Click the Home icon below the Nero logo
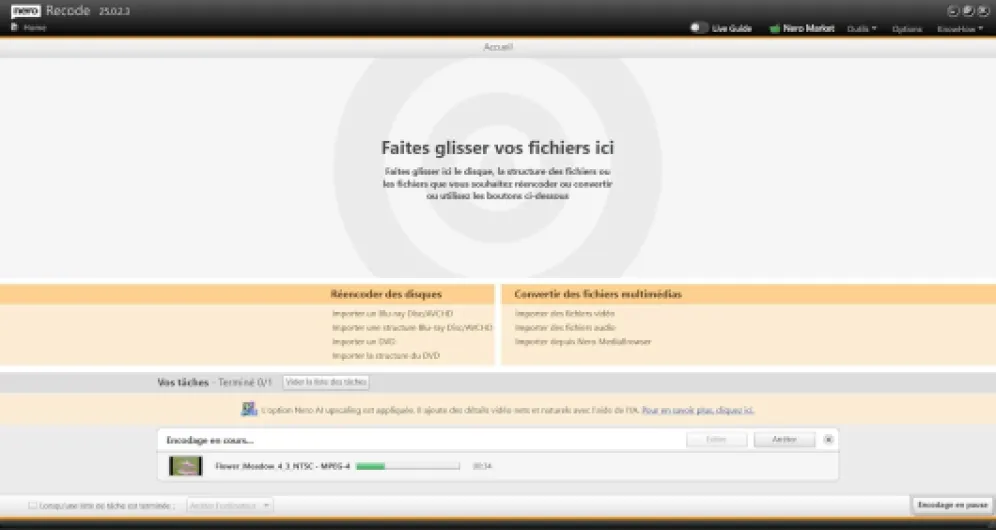Screen dimensions: 996x530 click(15, 27)
